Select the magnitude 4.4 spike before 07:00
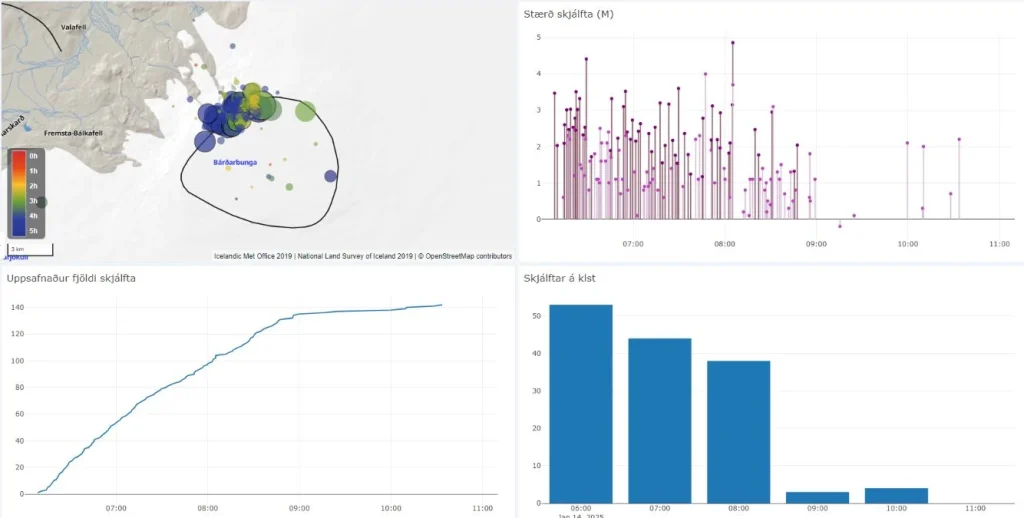 [x=586, y=59]
